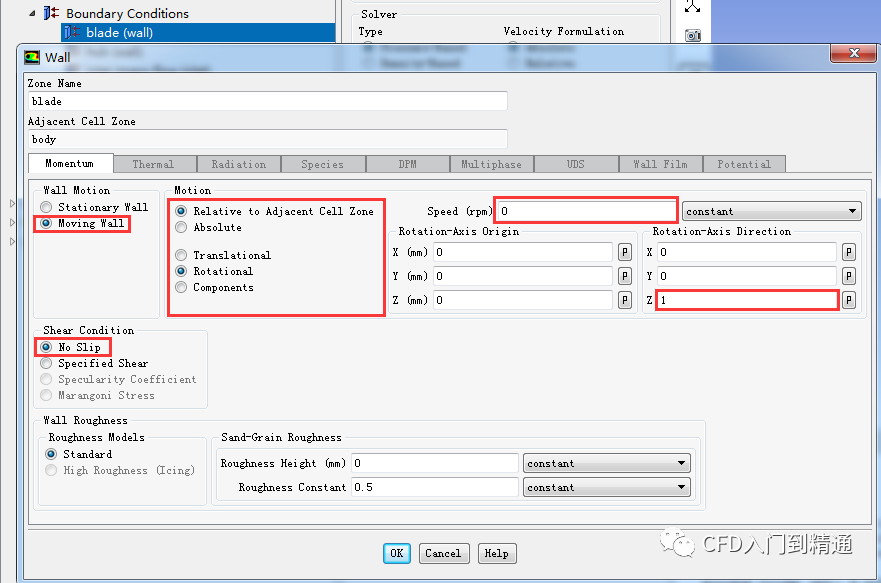This screenshot has width=881, height=583.
Task: Click the Speed (rpm) input field
Action: pyautogui.click(x=587, y=211)
